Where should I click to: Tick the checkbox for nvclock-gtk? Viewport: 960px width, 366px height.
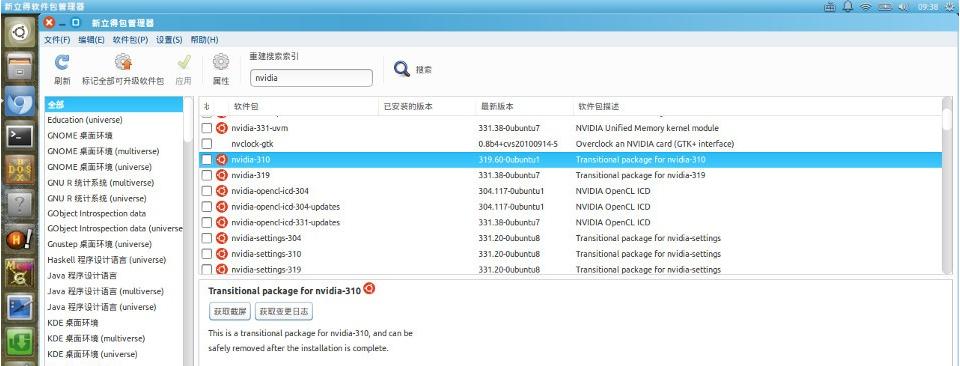point(207,144)
